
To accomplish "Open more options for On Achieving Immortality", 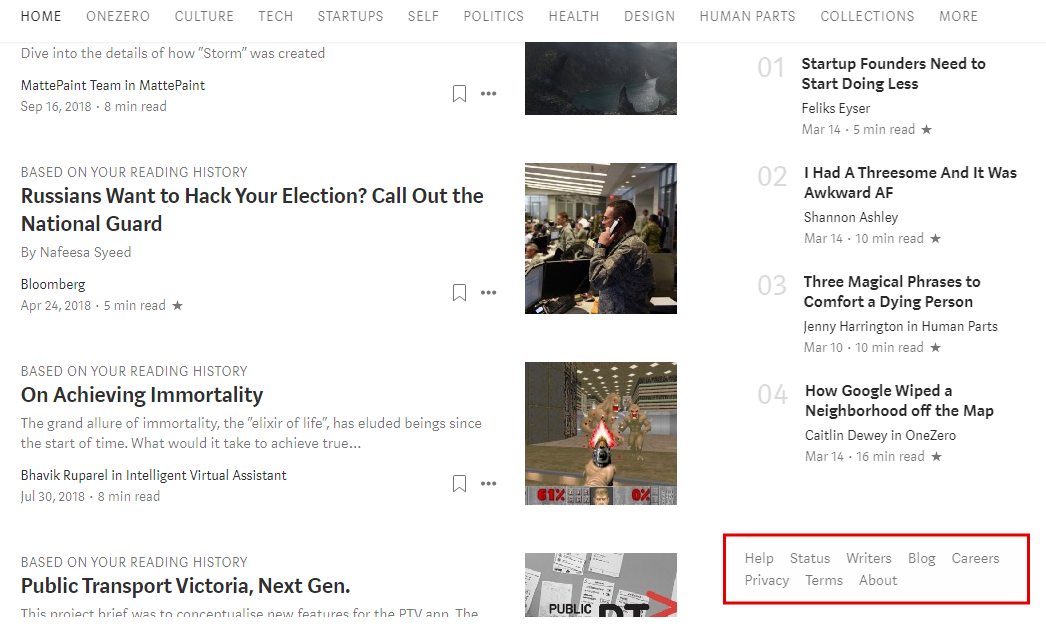I will (488, 484).
